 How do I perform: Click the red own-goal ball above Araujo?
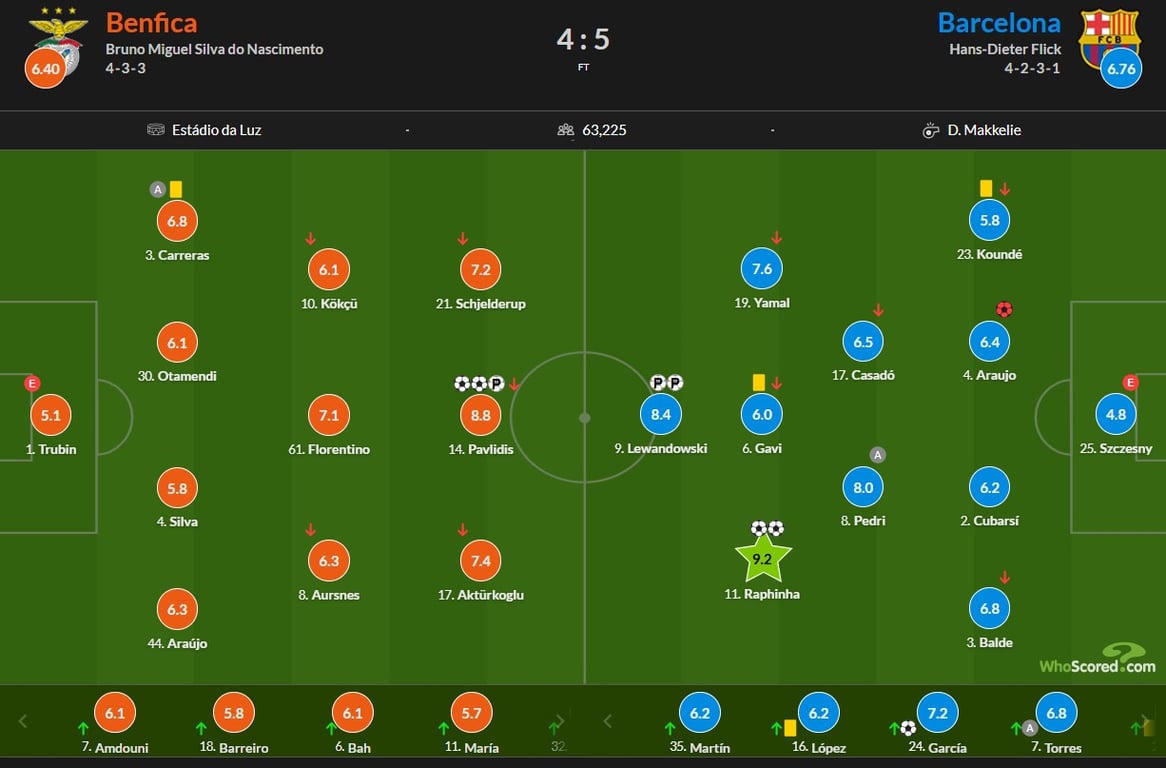click(x=1004, y=310)
